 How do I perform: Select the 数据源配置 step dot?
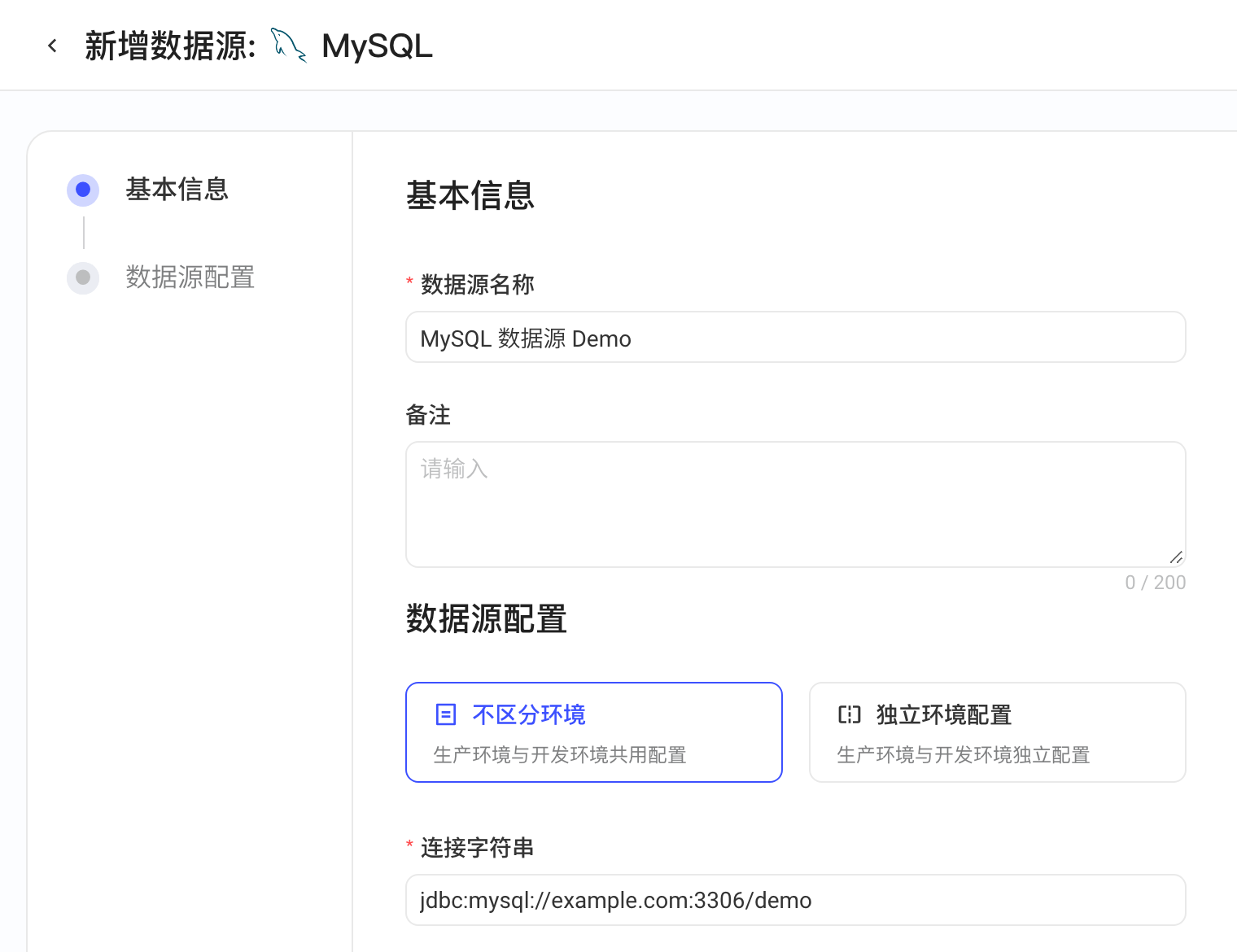pos(83,277)
